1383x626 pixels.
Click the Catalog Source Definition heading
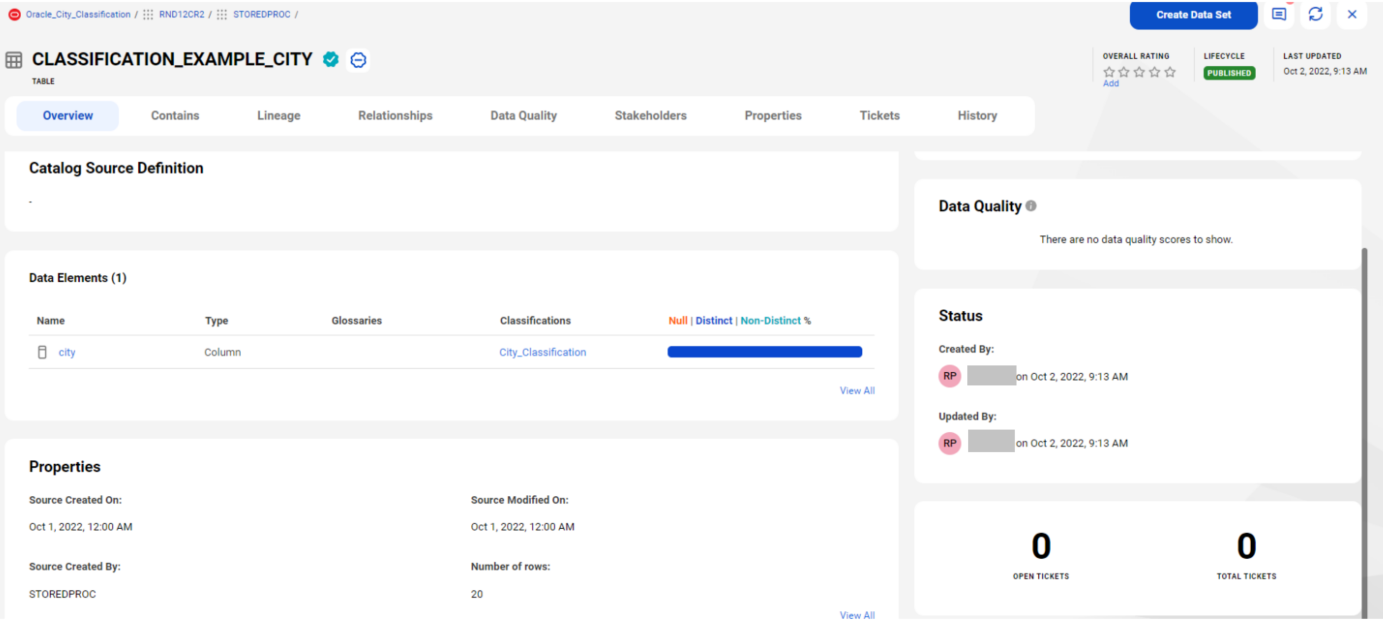tap(116, 168)
